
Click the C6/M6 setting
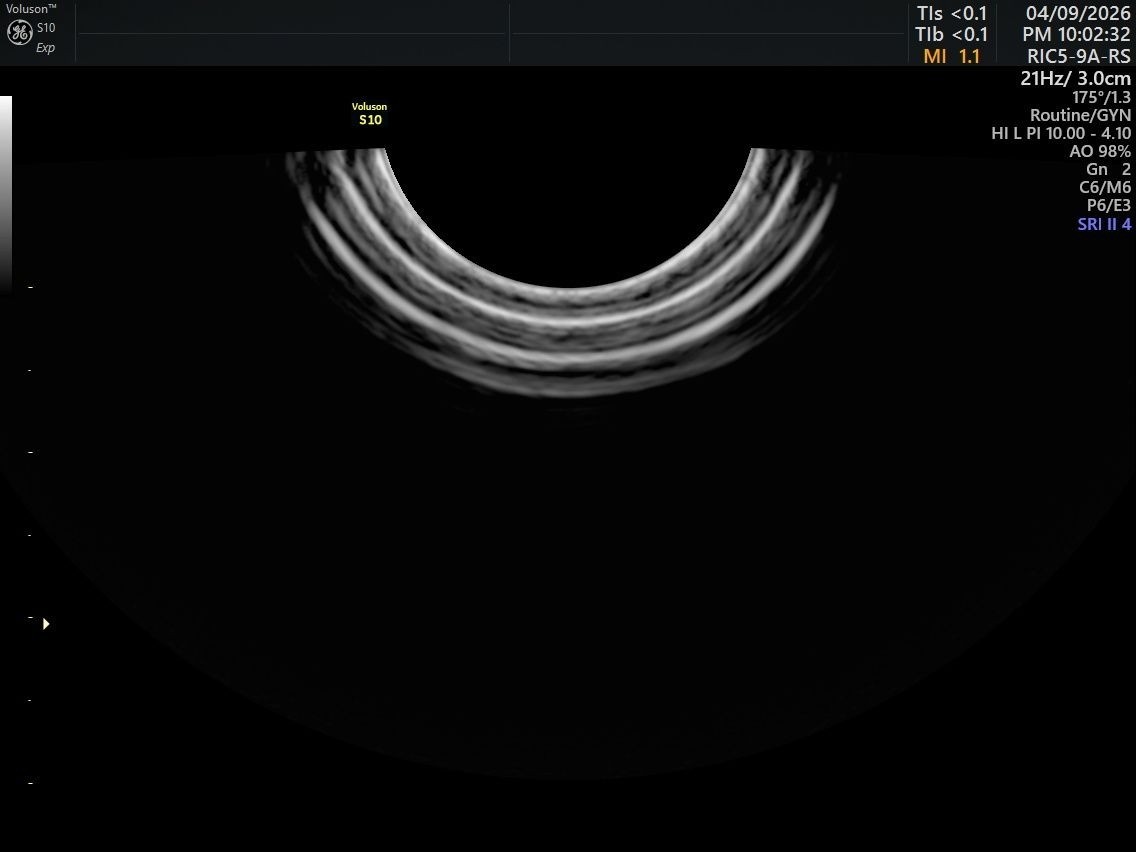[1105, 188]
